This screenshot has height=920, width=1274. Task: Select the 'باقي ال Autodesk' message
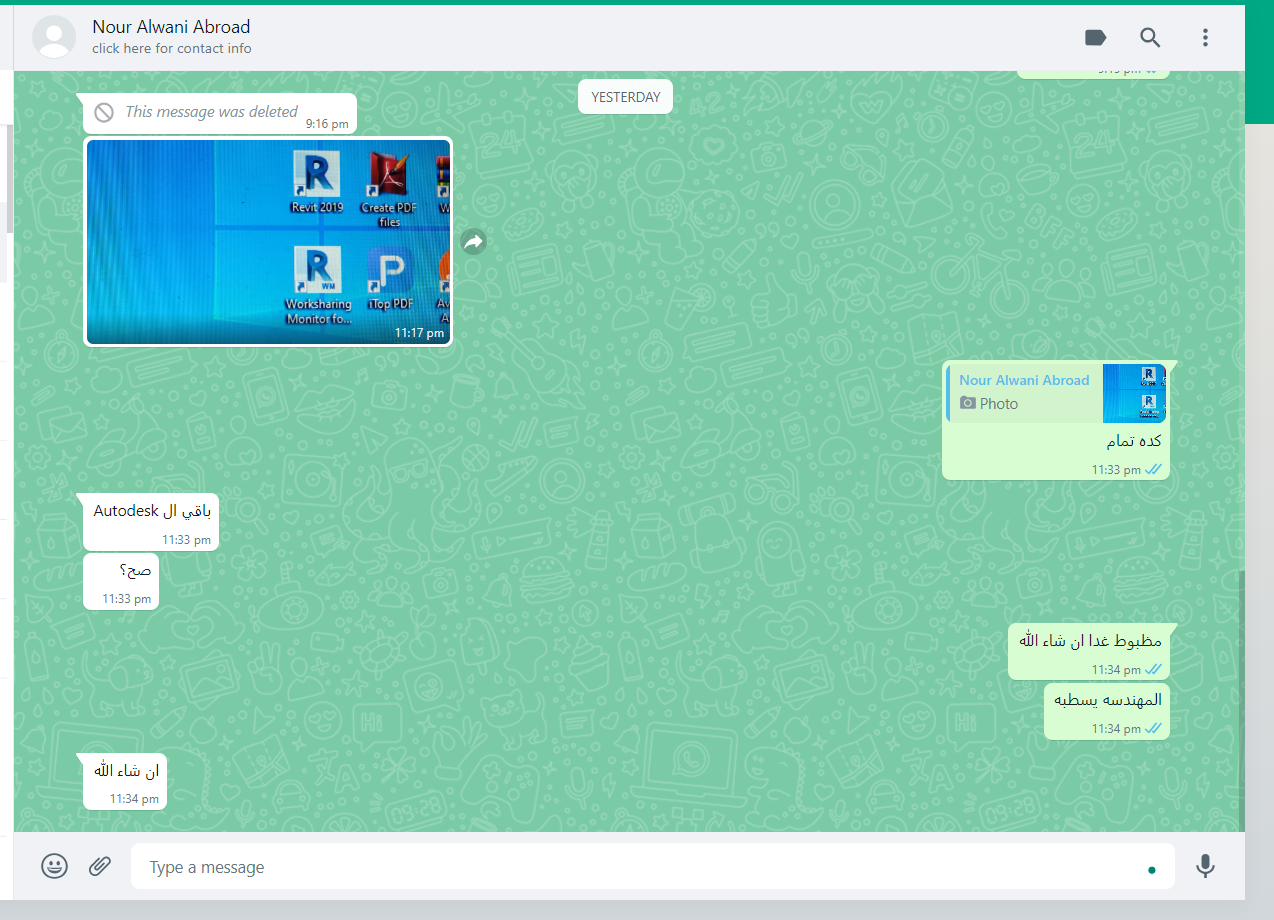click(x=151, y=521)
